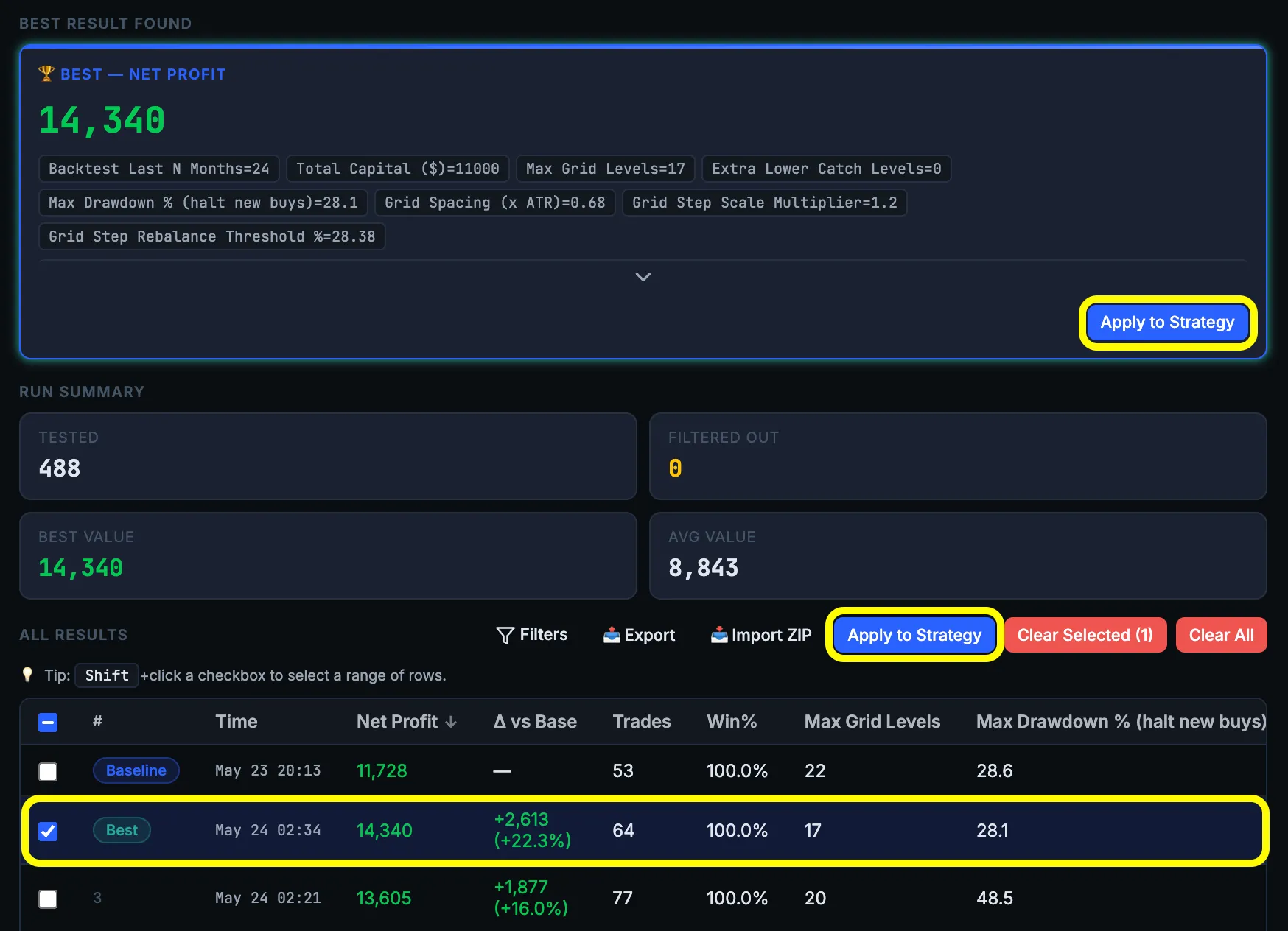The height and width of the screenshot is (931, 1288).
Task: Sort by Trades column header
Action: [x=642, y=722]
